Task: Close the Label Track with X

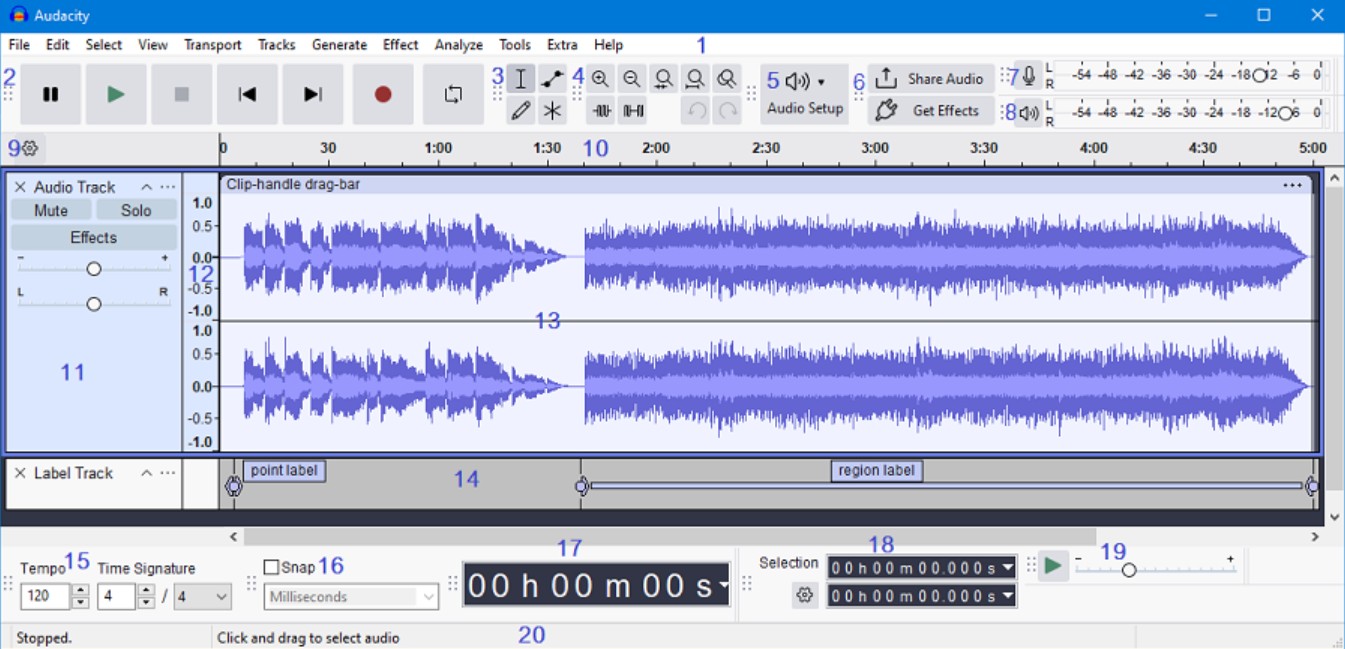Action: point(20,473)
